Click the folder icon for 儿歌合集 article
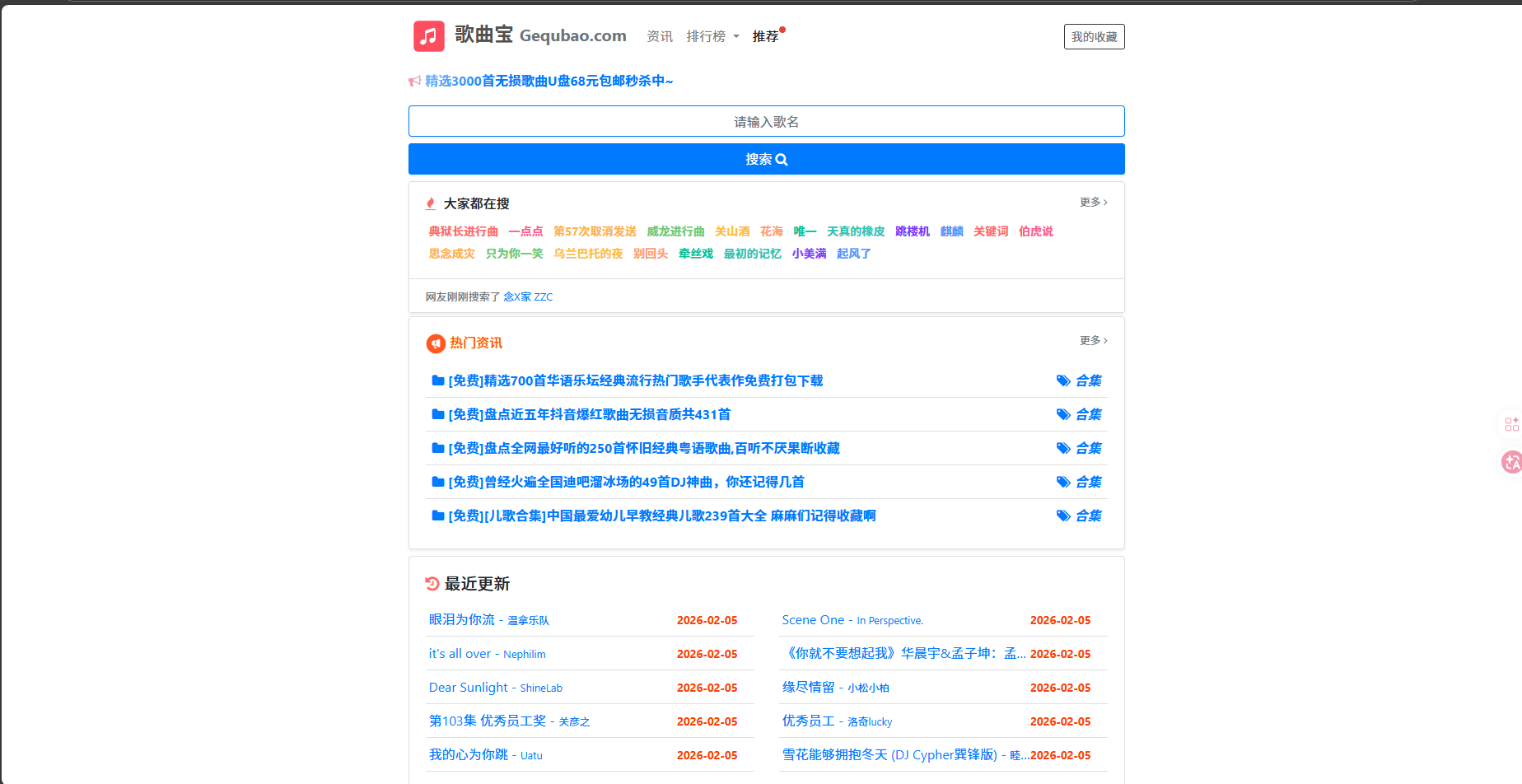 438,516
